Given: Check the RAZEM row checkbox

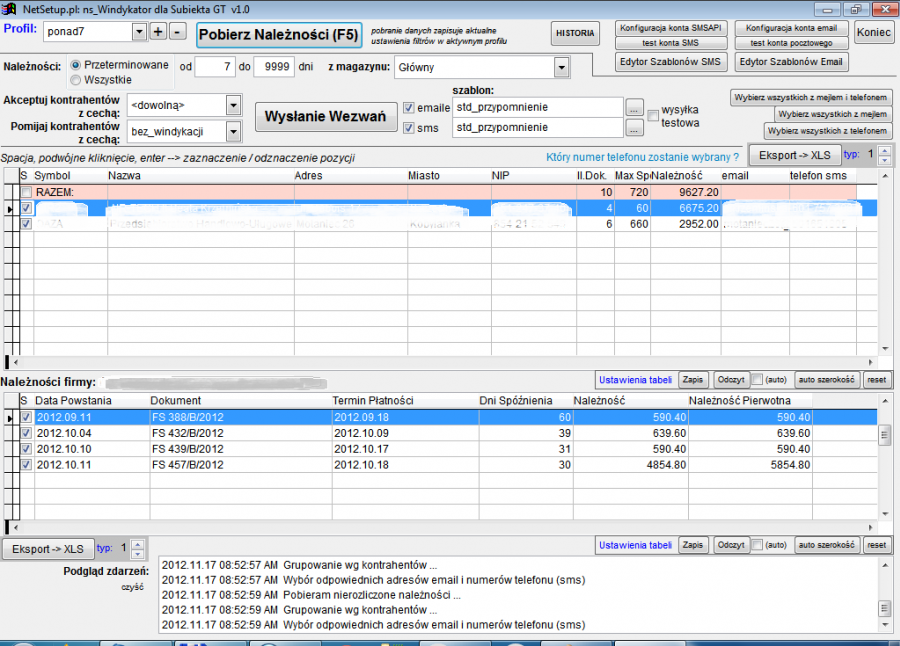Looking at the screenshot, I should point(26,192).
